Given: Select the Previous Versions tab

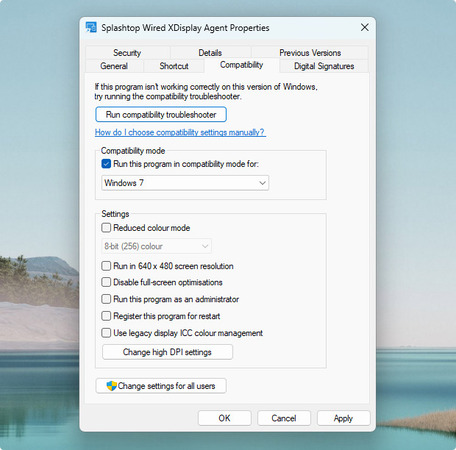Looking at the screenshot, I should 310,53.
